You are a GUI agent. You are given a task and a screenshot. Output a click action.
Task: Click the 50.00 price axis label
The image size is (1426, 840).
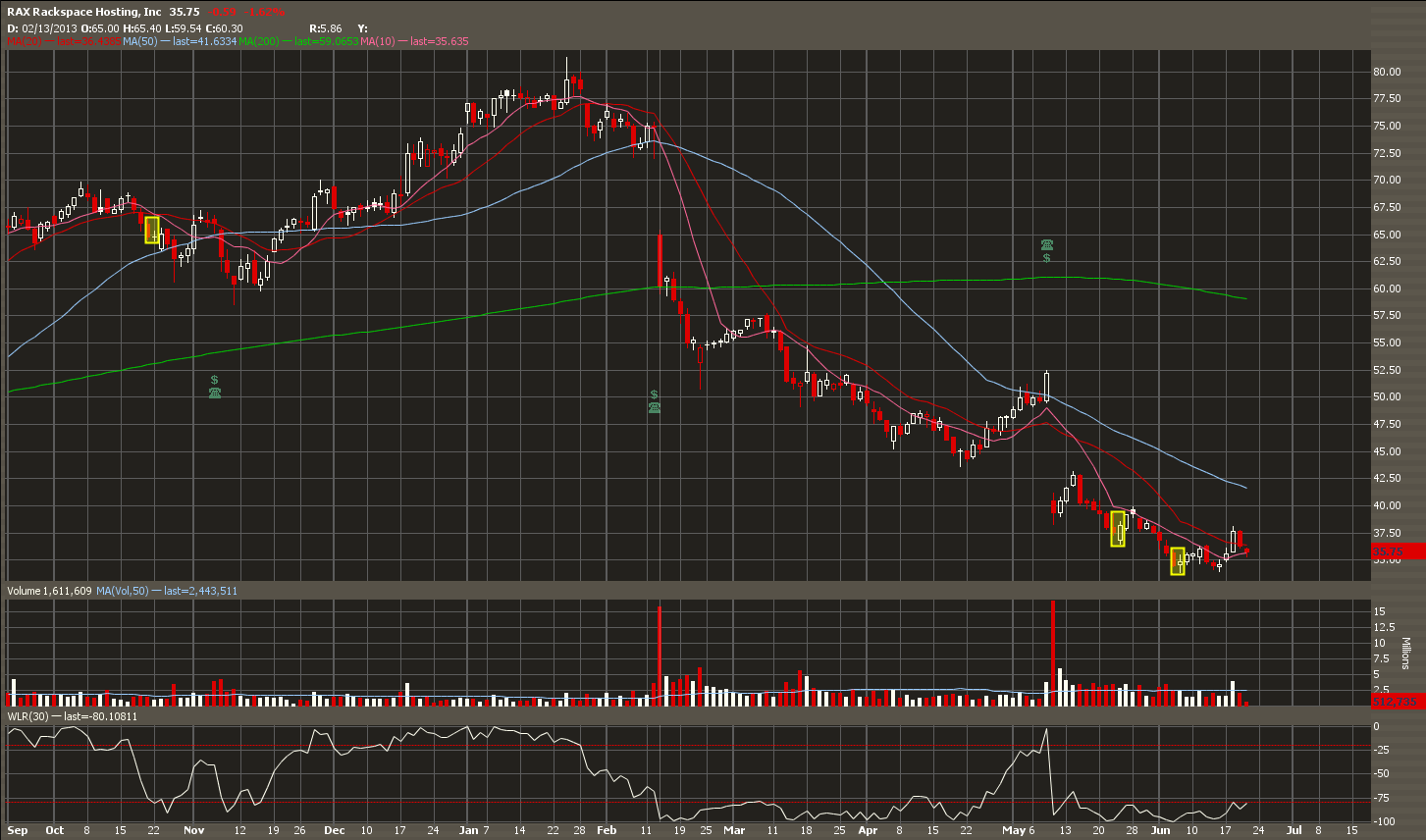tap(1387, 397)
